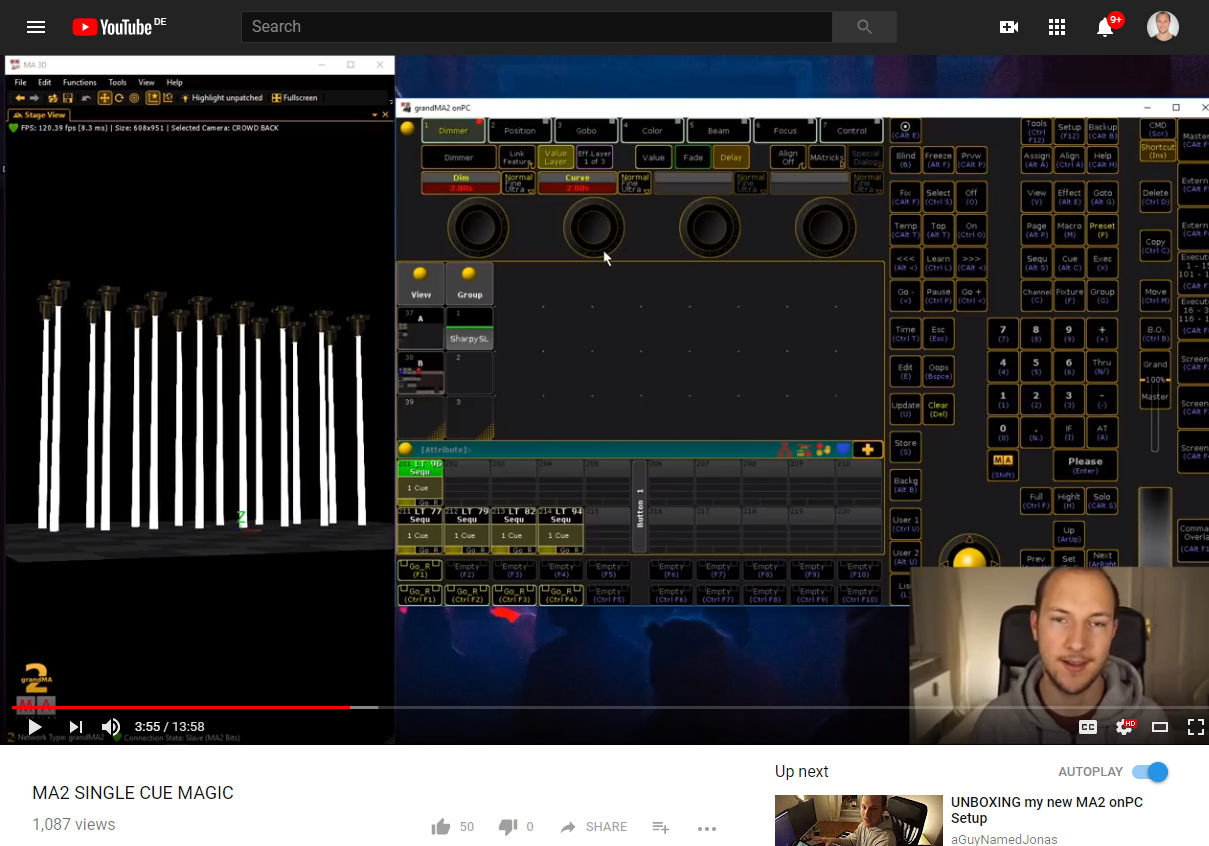Open the Link Feature dropdown
The height and width of the screenshot is (846, 1209).
pos(517,157)
